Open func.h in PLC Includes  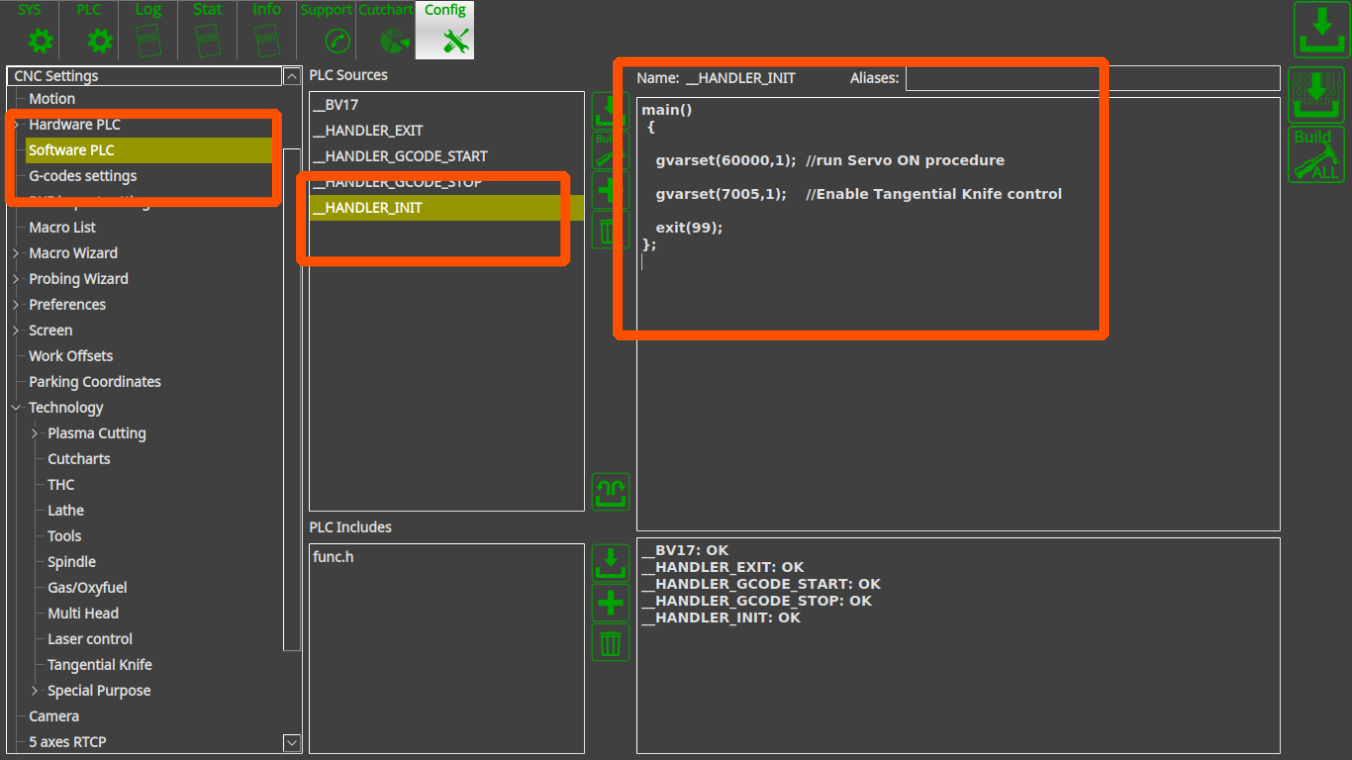coord(333,556)
